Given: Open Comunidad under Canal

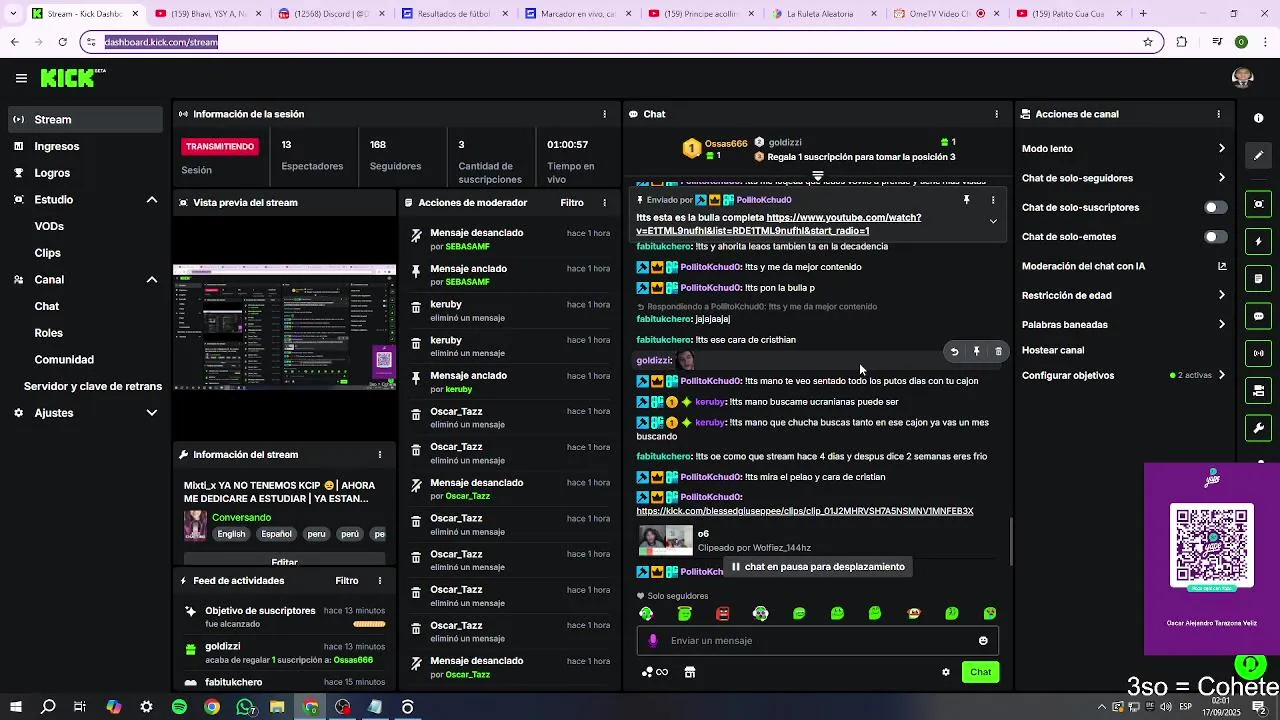Looking at the screenshot, I should pyautogui.click(x=64, y=360).
